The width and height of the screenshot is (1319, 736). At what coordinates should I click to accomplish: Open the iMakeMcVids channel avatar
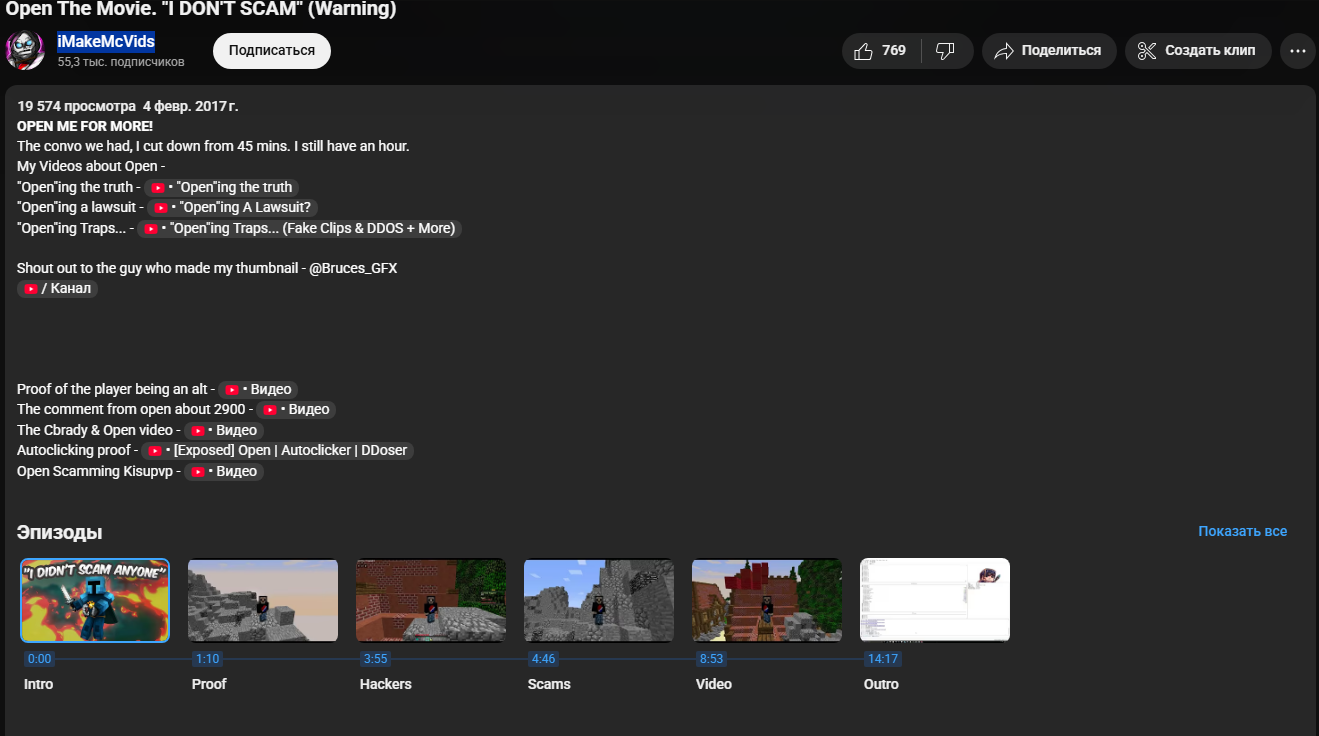click(x=25, y=50)
